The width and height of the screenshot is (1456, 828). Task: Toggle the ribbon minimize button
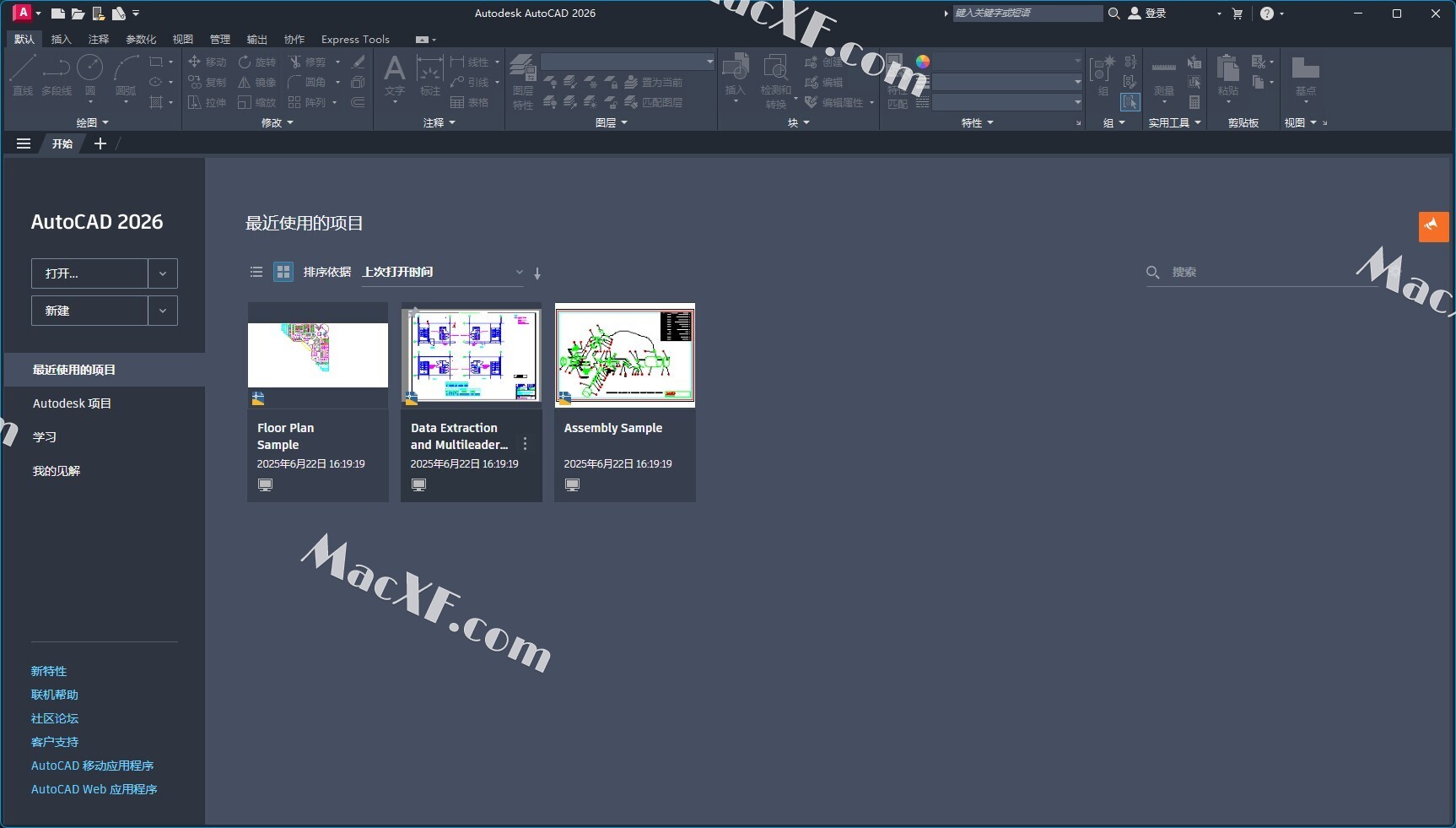click(423, 40)
